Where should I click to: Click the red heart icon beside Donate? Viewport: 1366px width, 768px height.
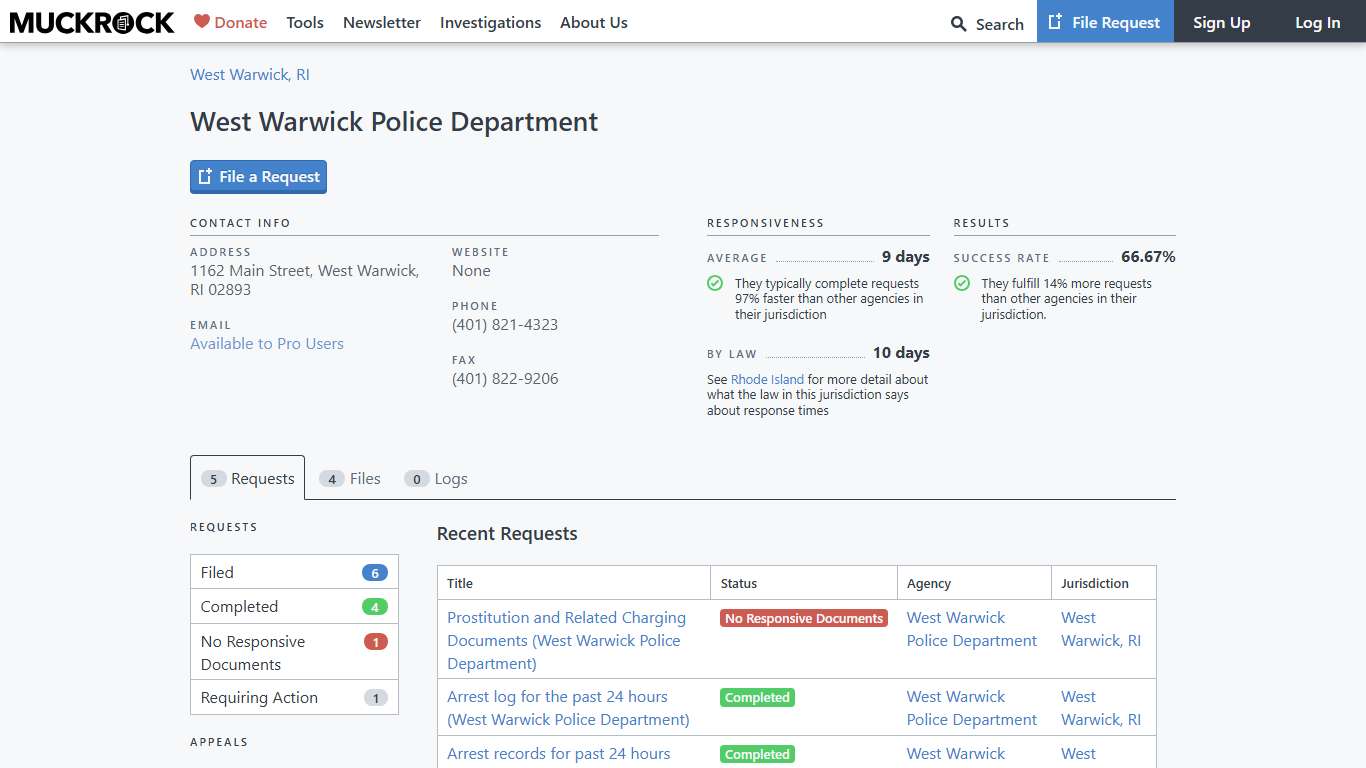click(203, 21)
